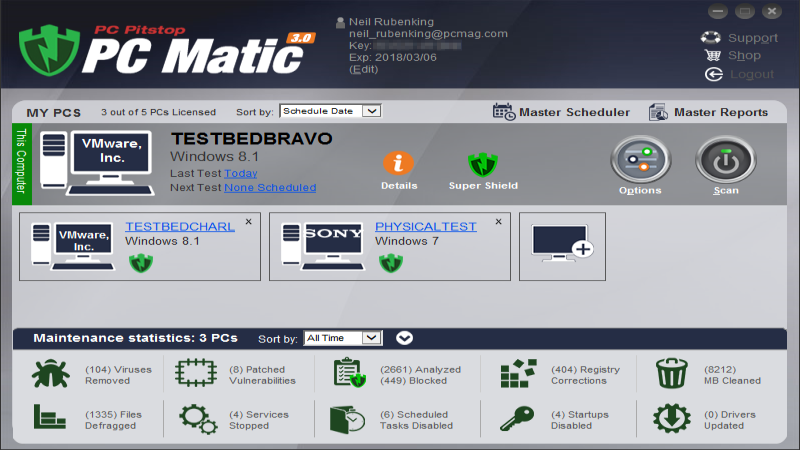Open the Shop menu item

point(734,56)
